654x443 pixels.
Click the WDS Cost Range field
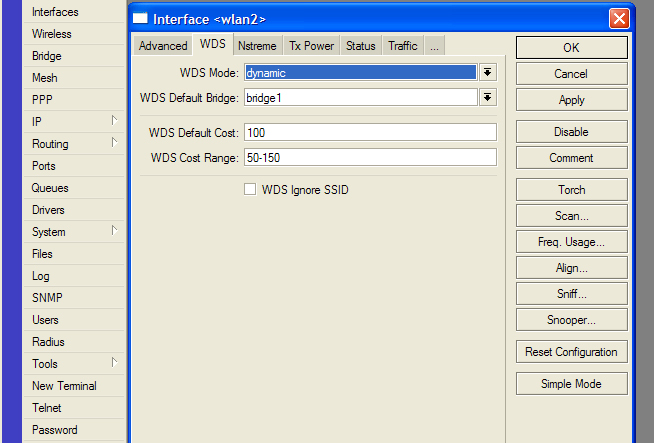point(370,158)
